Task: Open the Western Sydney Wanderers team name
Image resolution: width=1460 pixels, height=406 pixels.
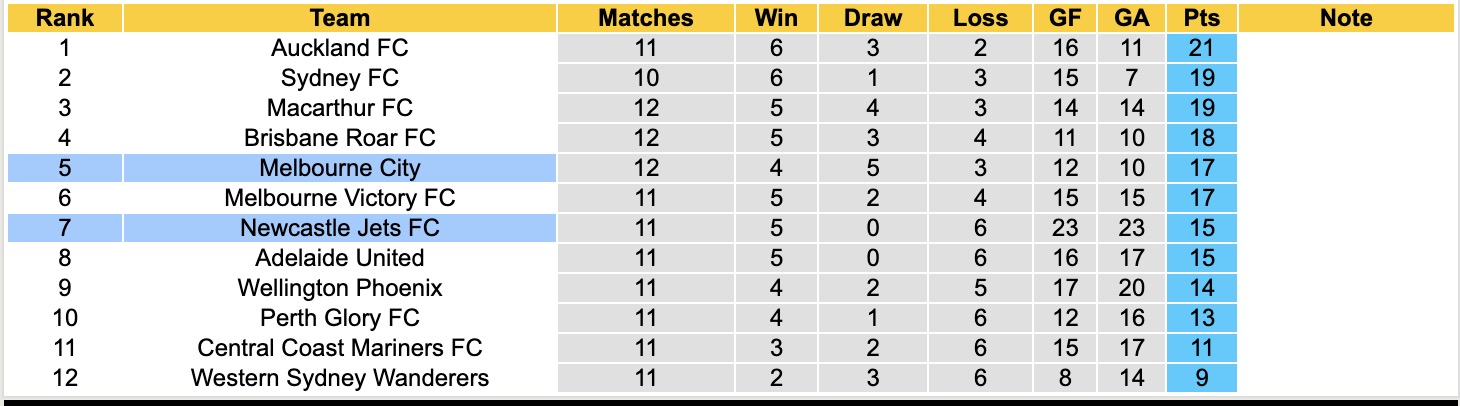Action: (x=339, y=378)
